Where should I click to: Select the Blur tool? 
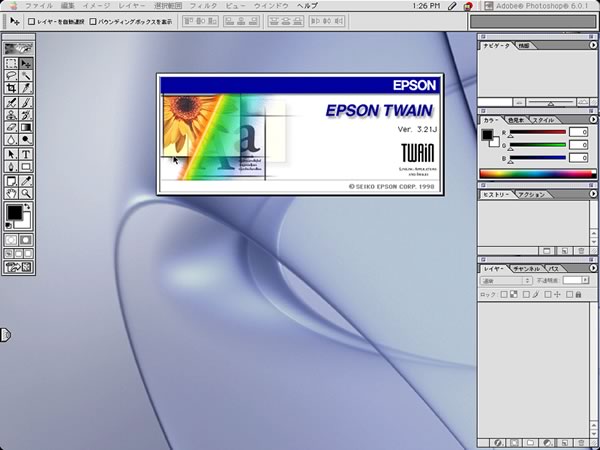pyautogui.click(x=11, y=139)
